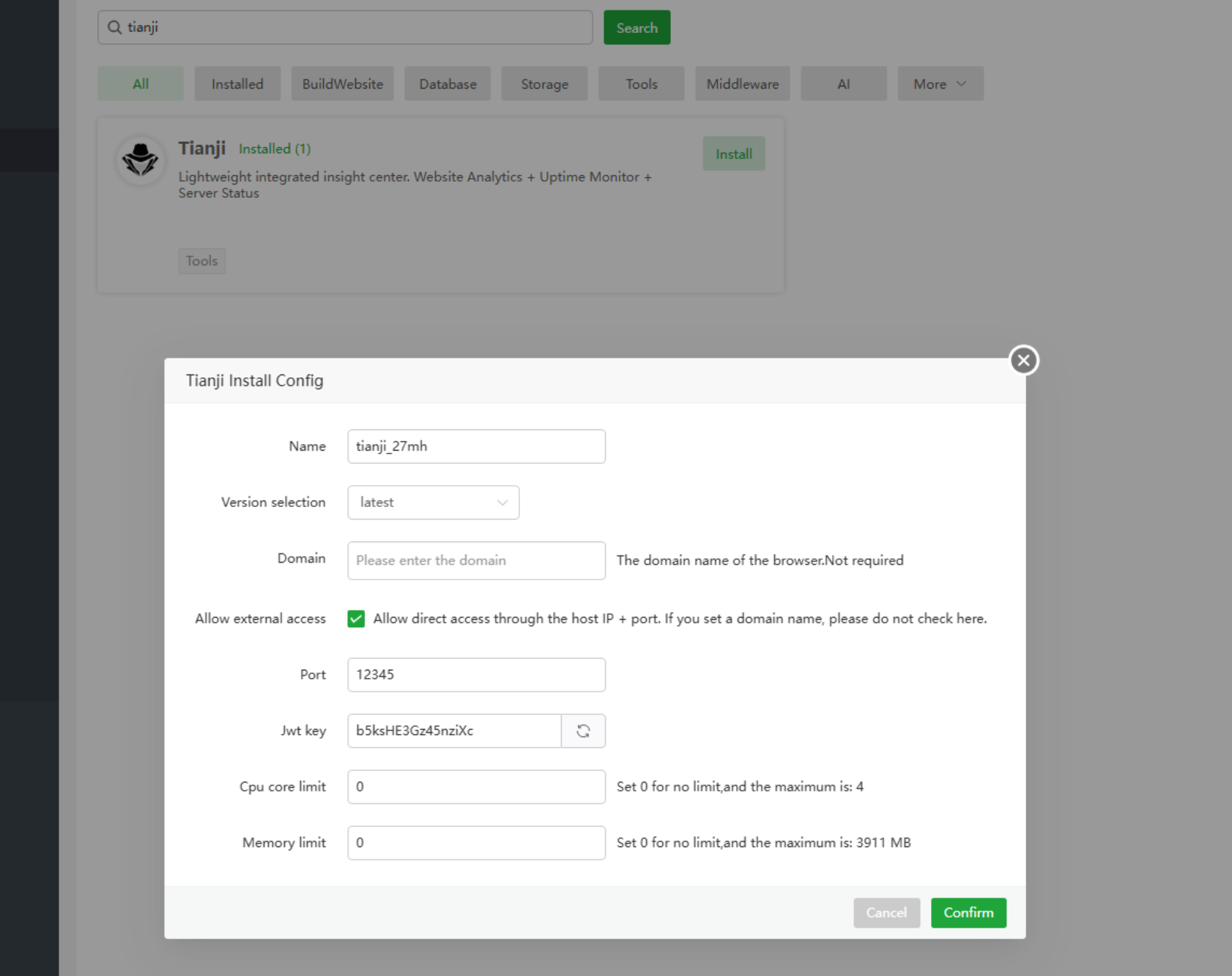Switch to the Installed tab
The image size is (1232, 976).
pos(237,84)
